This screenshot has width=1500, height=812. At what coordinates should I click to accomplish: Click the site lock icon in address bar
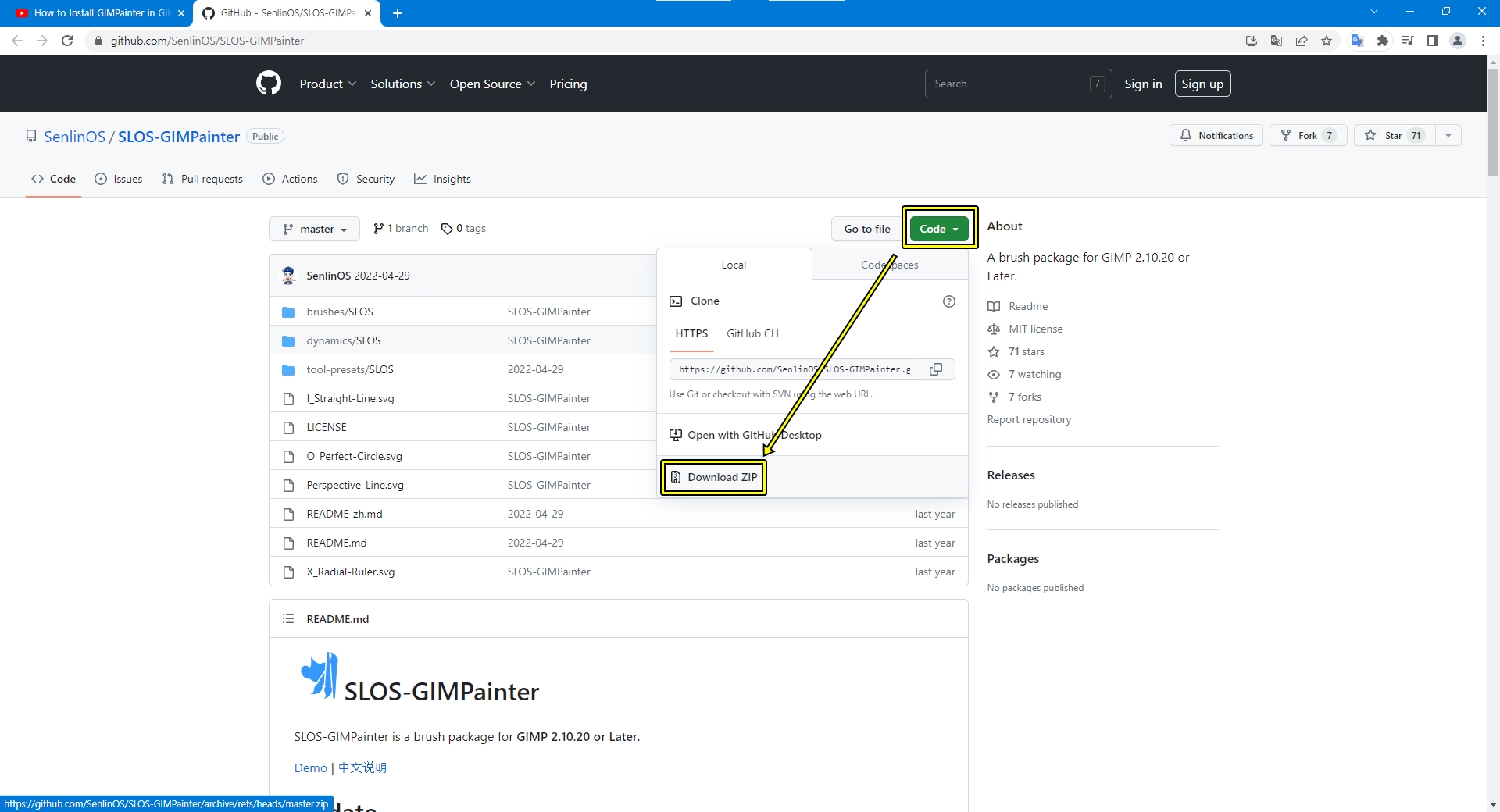pos(98,41)
